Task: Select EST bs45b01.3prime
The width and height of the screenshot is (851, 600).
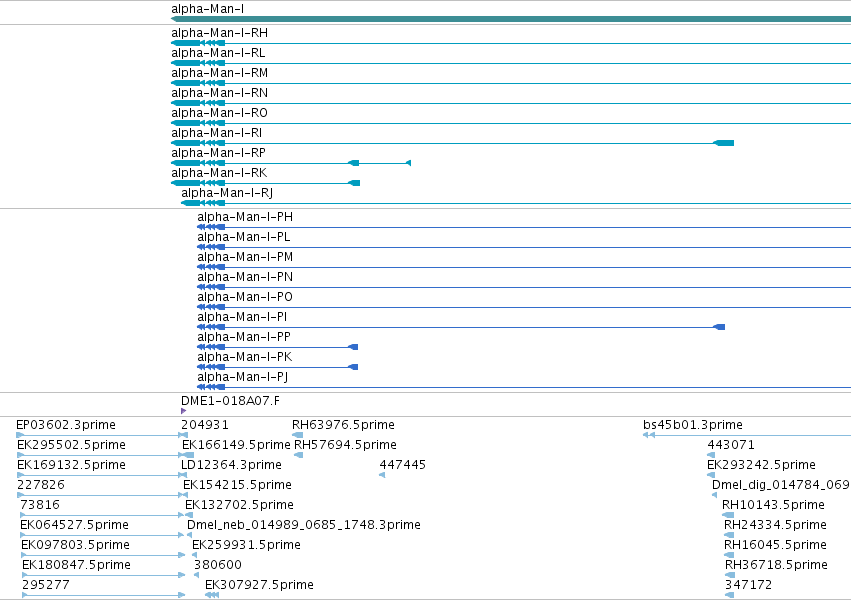Action: click(693, 425)
